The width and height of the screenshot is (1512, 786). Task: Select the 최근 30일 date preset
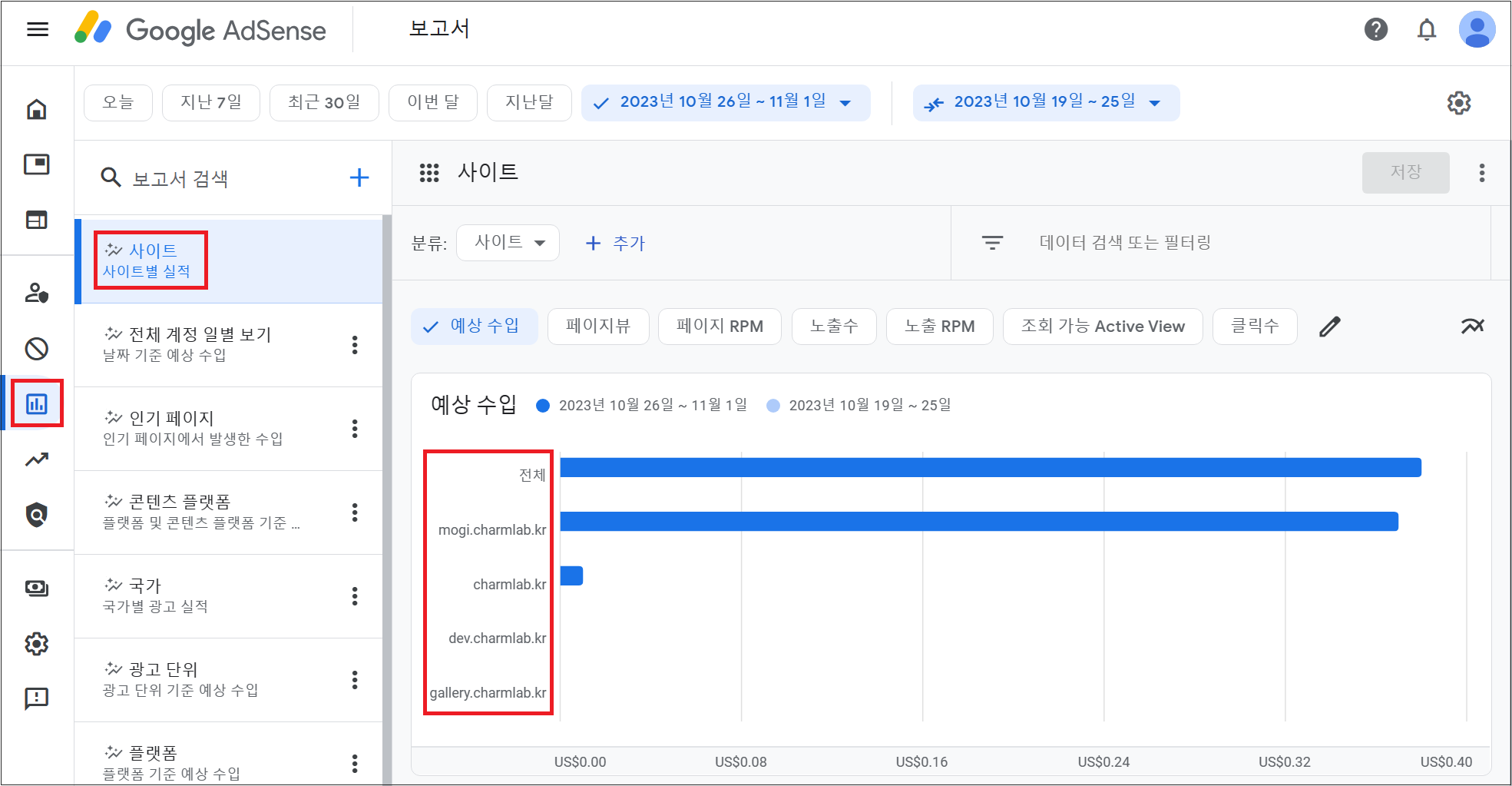click(x=324, y=103)
